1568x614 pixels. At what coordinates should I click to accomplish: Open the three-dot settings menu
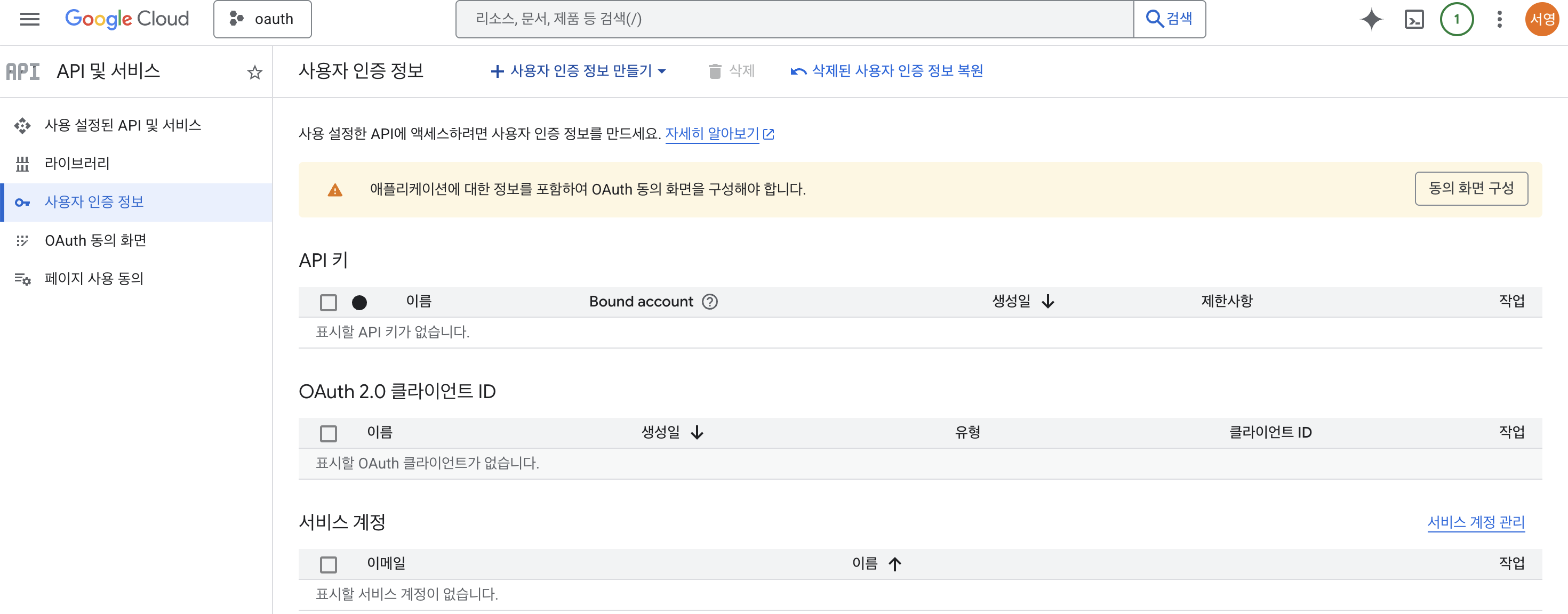pos(1499,20)
